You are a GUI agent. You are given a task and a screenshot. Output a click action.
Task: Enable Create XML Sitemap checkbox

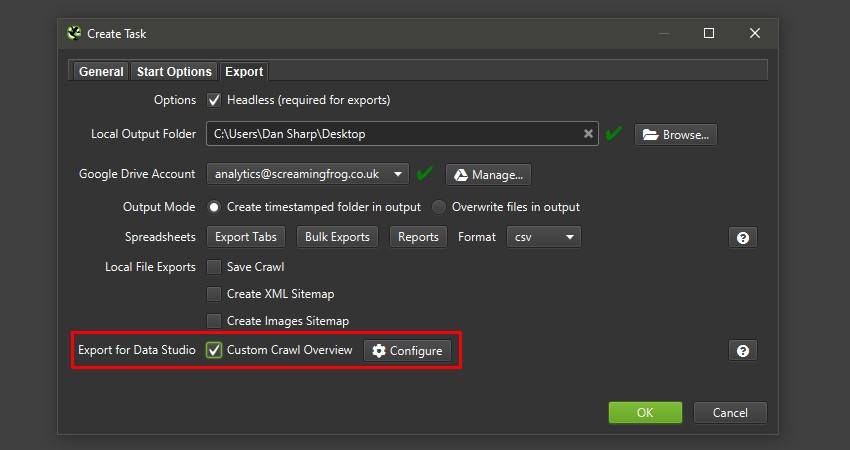pos(214,294)
